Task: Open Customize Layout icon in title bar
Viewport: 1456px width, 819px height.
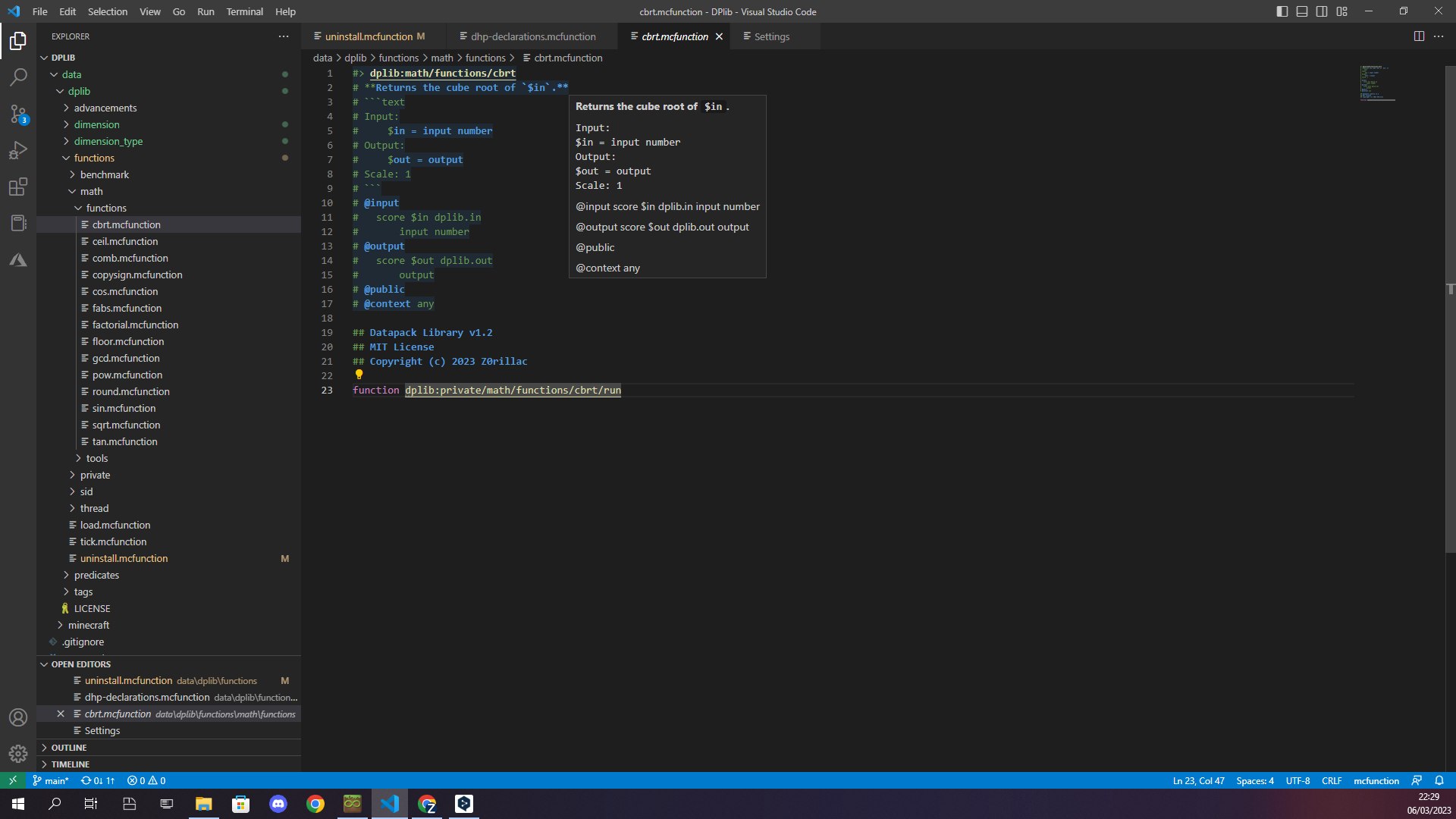Action: coord(1342,11)
